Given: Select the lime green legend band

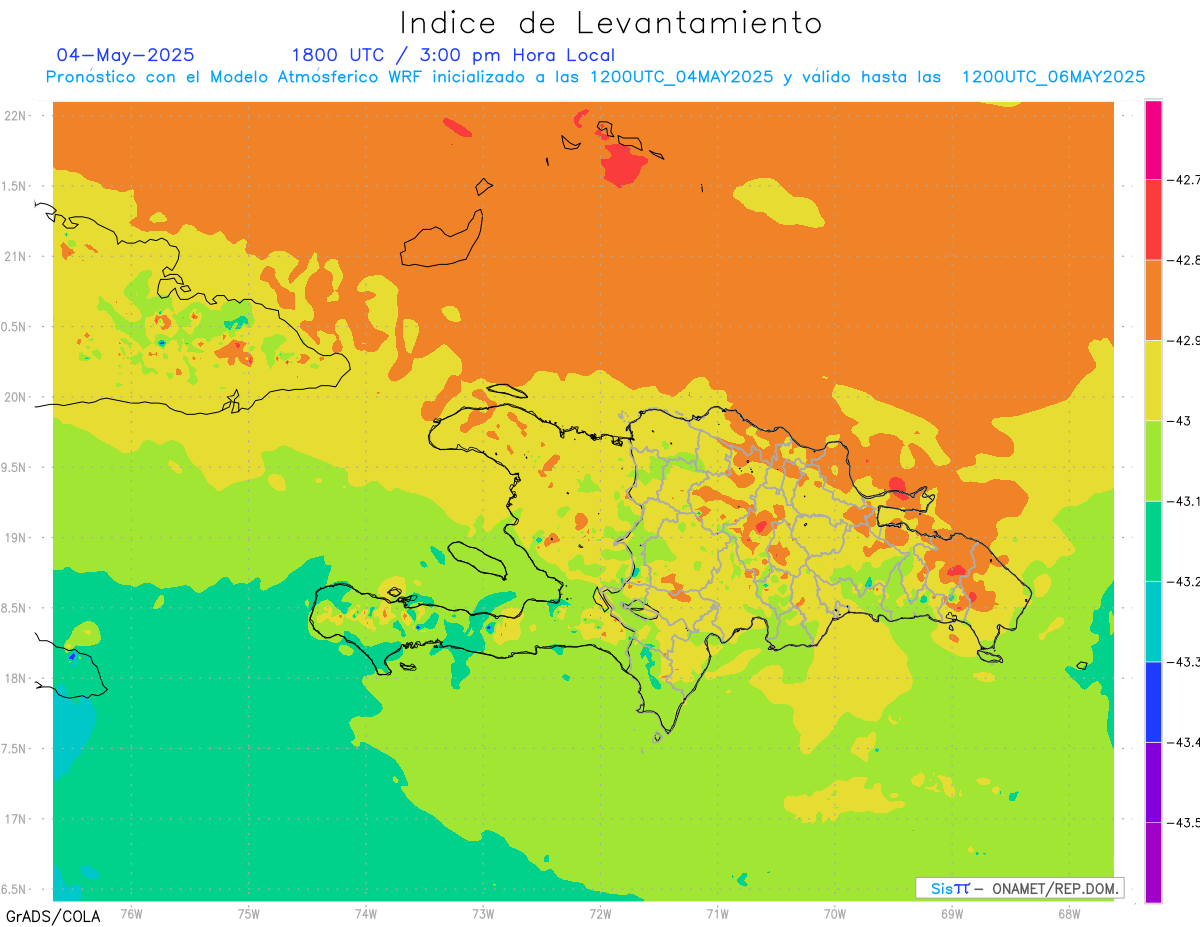Looking at the screenshot, I should pyautogui.click(x=1153, y=461).
